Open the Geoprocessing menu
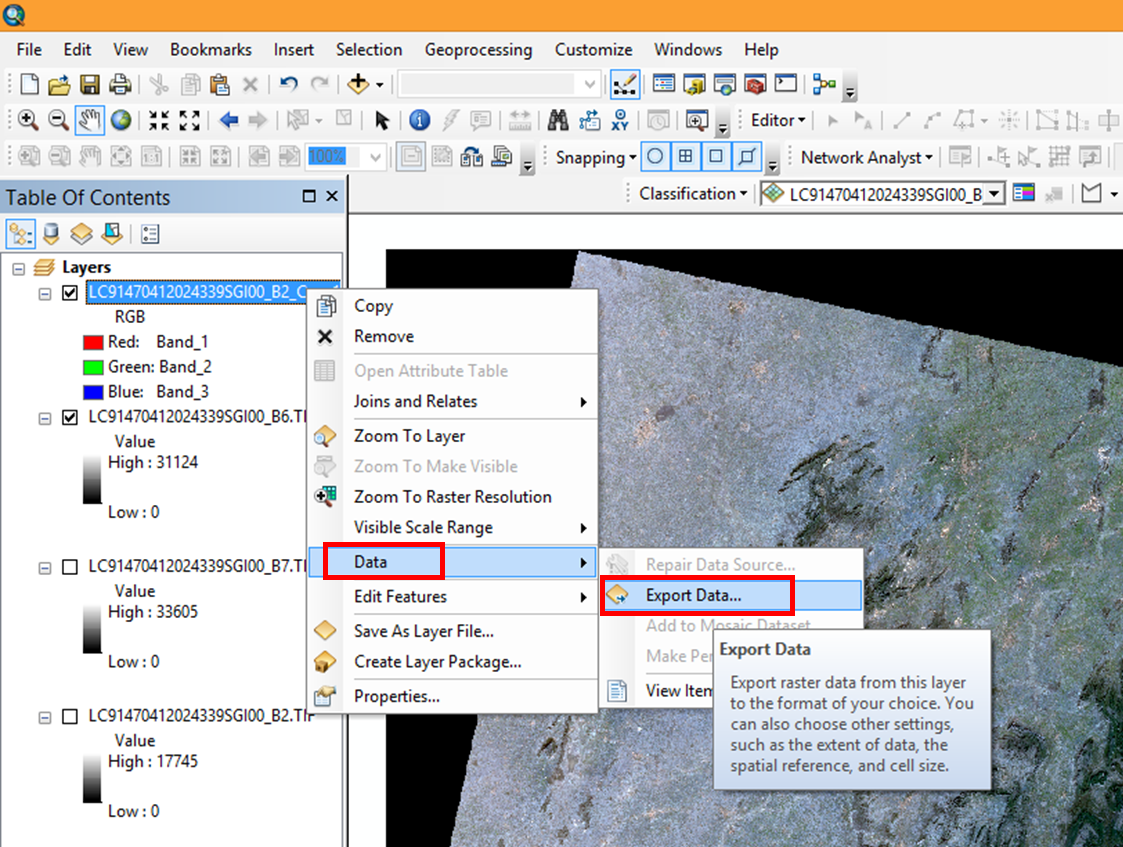The width and height of the screenshot is (1123, 847). click(477, 49)
